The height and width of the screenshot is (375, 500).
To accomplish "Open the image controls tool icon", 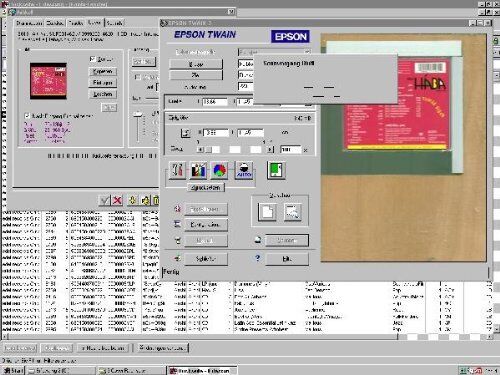I will point(177,170).
